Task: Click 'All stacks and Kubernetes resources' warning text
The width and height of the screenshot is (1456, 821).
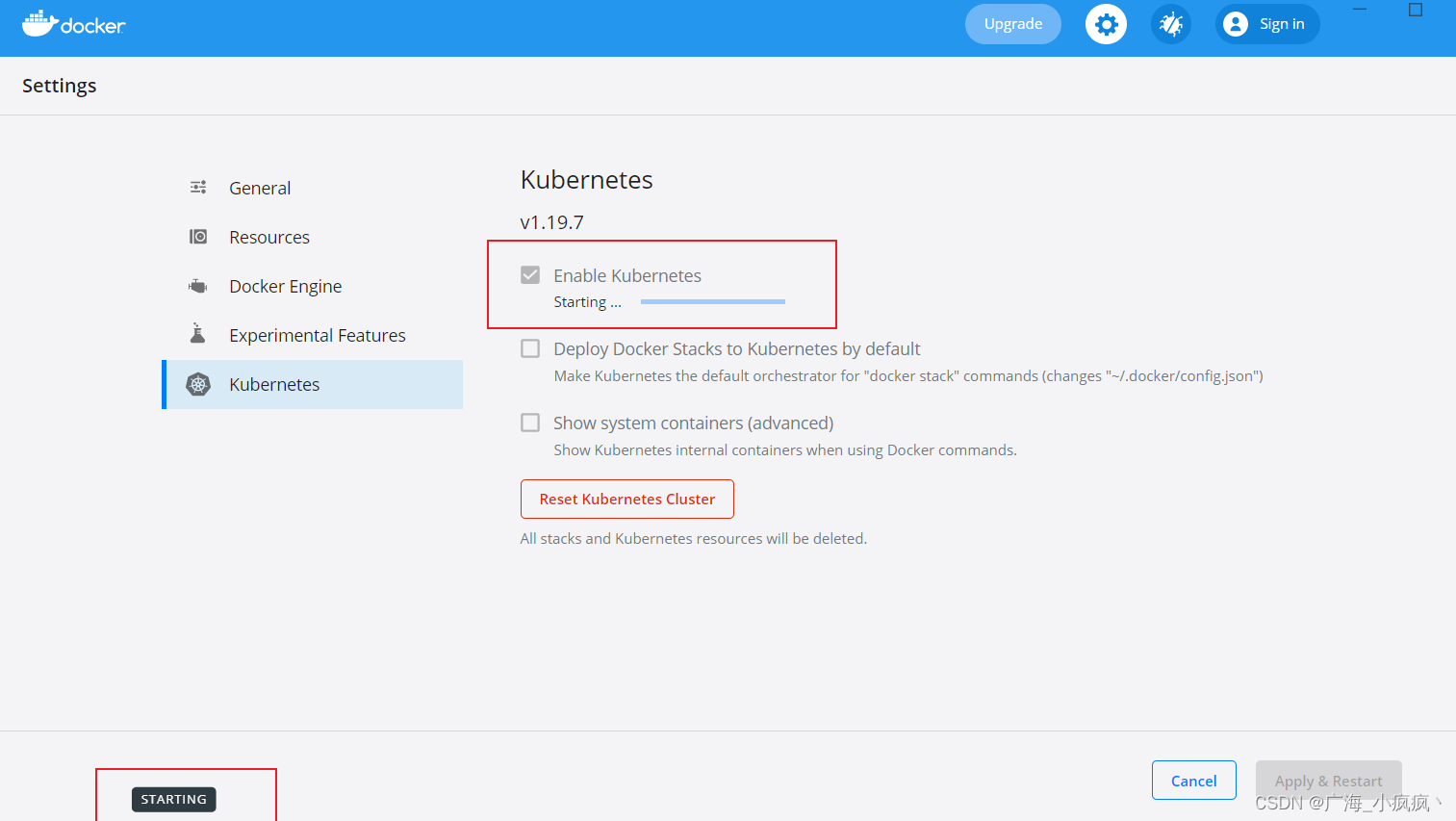Action: pyautogui.click(x=694, y=538)
